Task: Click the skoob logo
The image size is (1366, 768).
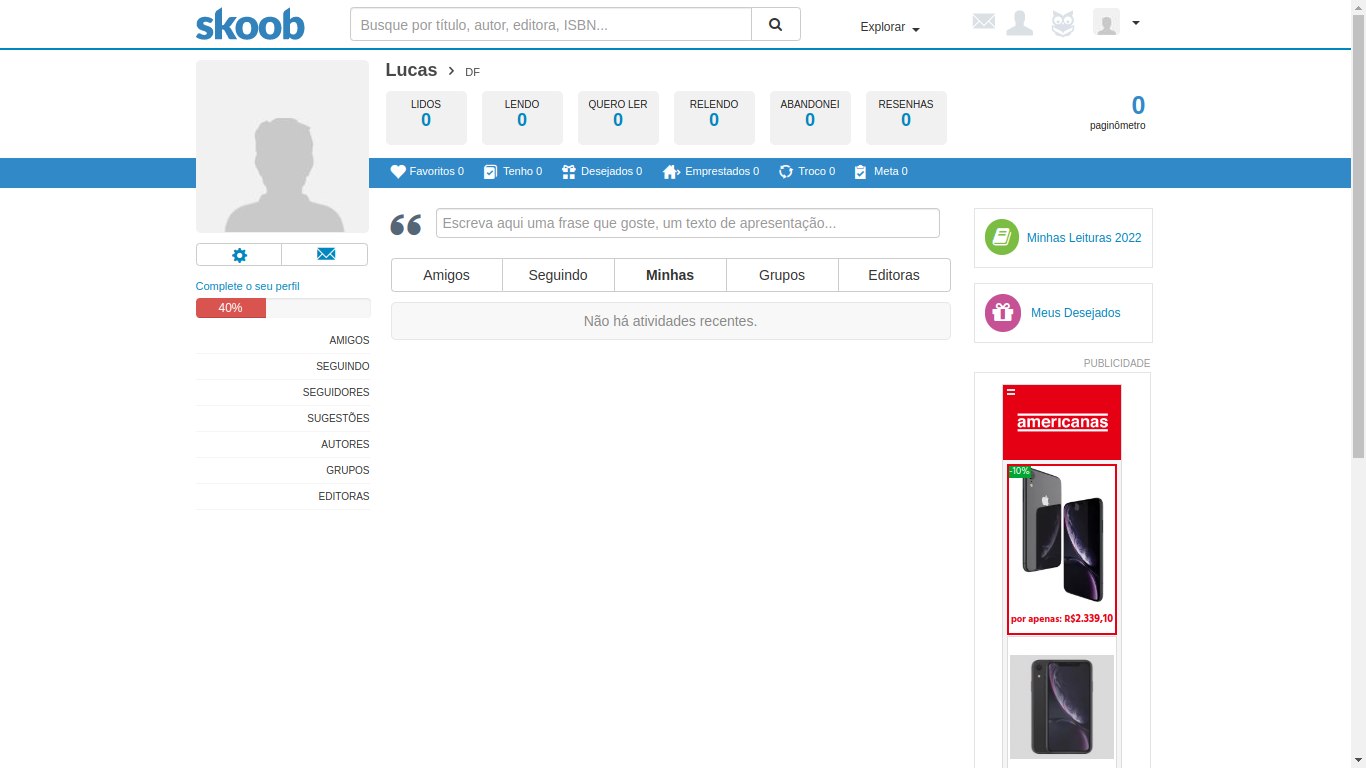Action: tap(250, 24)
